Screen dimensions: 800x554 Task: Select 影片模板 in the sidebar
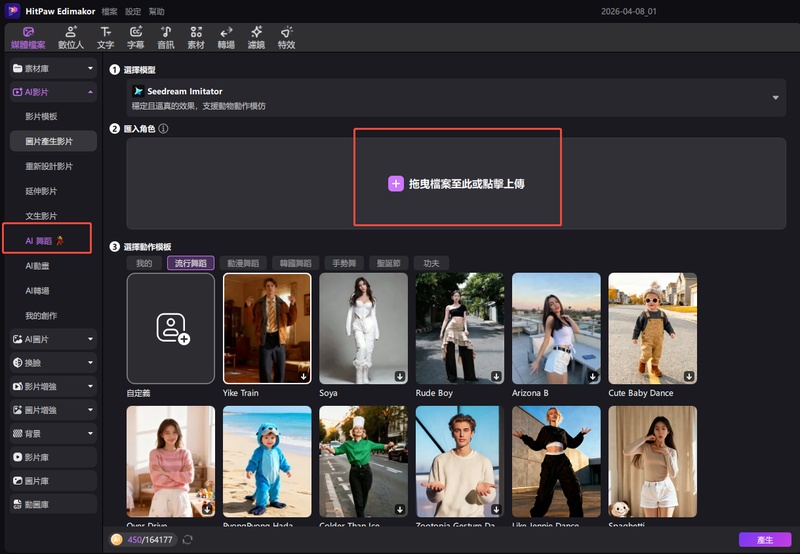pos(41,116)
